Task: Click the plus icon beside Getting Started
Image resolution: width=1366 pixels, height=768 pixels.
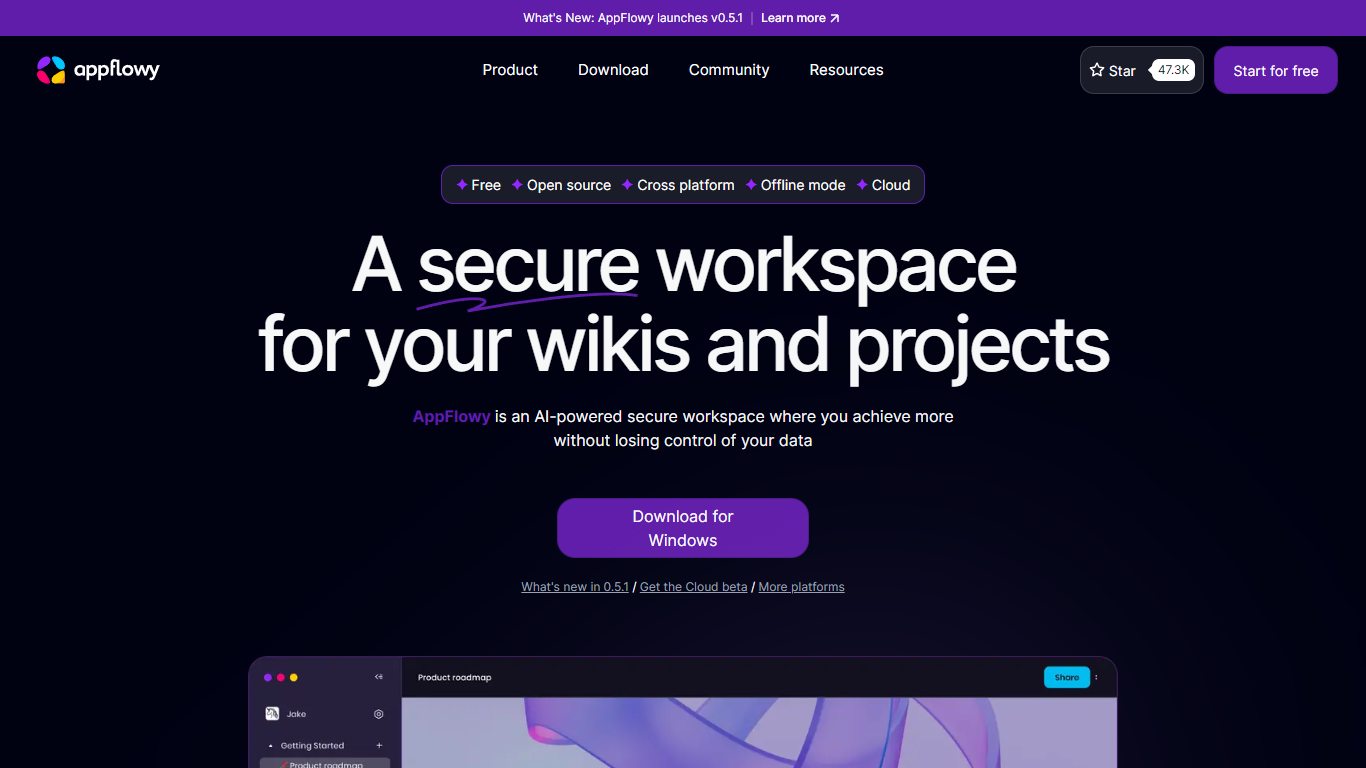Action: [379, 746]
